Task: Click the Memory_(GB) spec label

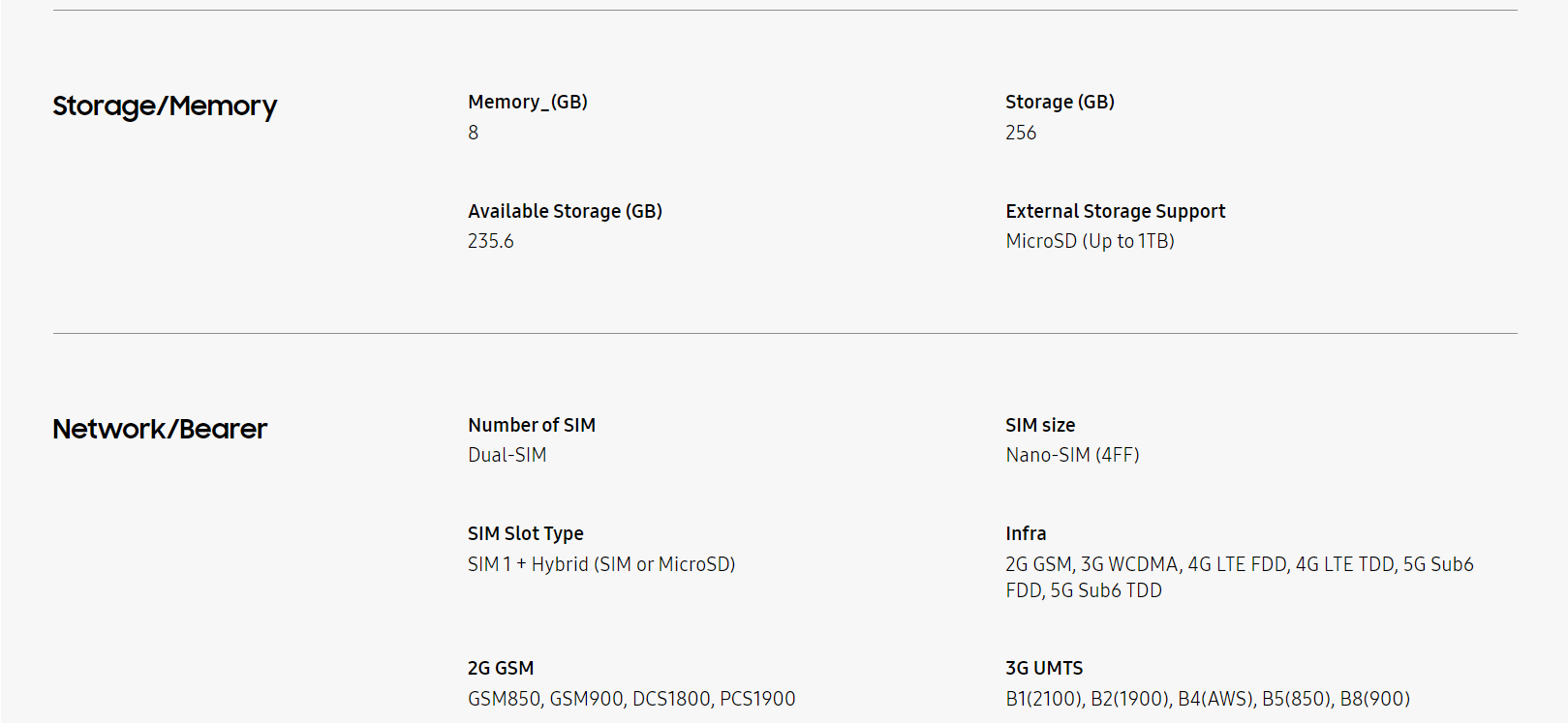Action: tap(528, 102)
